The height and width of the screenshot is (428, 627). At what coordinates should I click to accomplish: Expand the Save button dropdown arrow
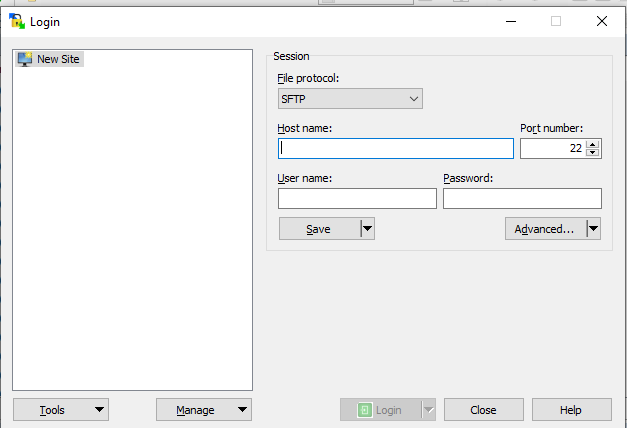point(367,229)
